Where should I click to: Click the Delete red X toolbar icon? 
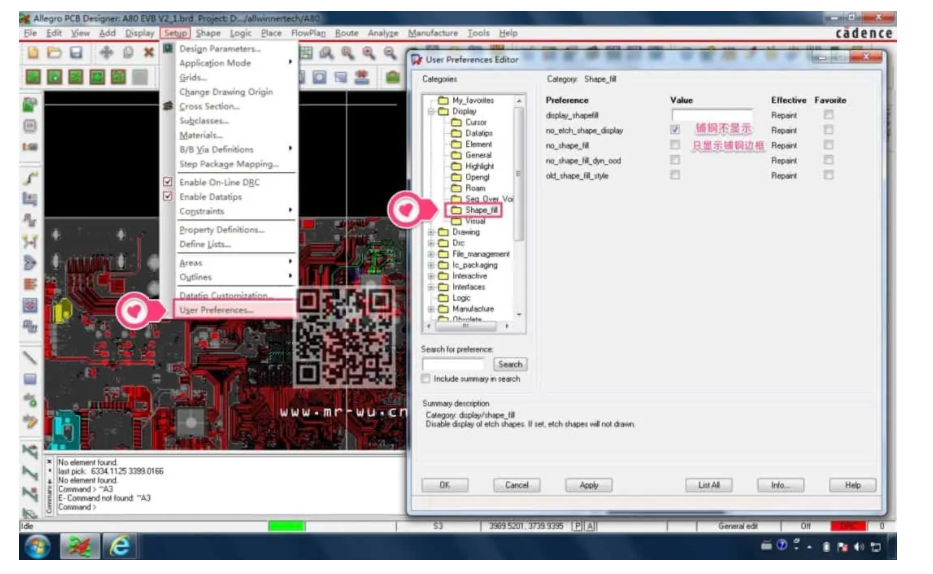click(149, 52)
